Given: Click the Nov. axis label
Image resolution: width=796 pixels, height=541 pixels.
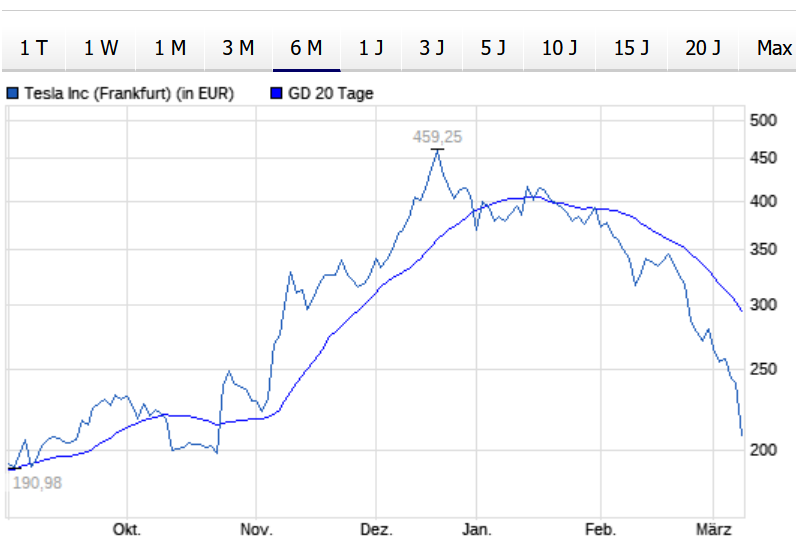Looking at the screenshot, I should [x=256, y=530].
